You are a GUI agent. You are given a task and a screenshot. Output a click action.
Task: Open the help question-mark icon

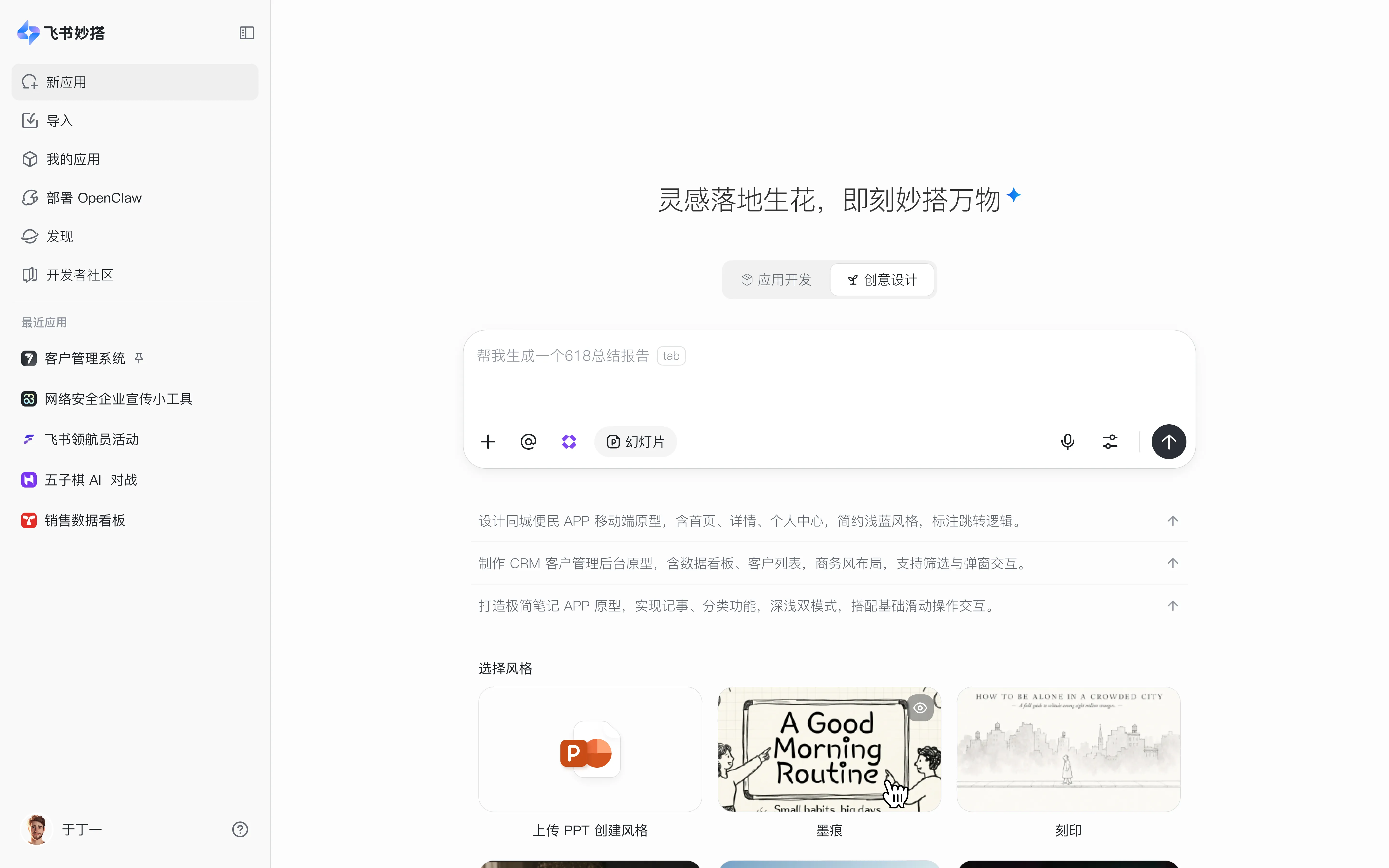[240, 829]
